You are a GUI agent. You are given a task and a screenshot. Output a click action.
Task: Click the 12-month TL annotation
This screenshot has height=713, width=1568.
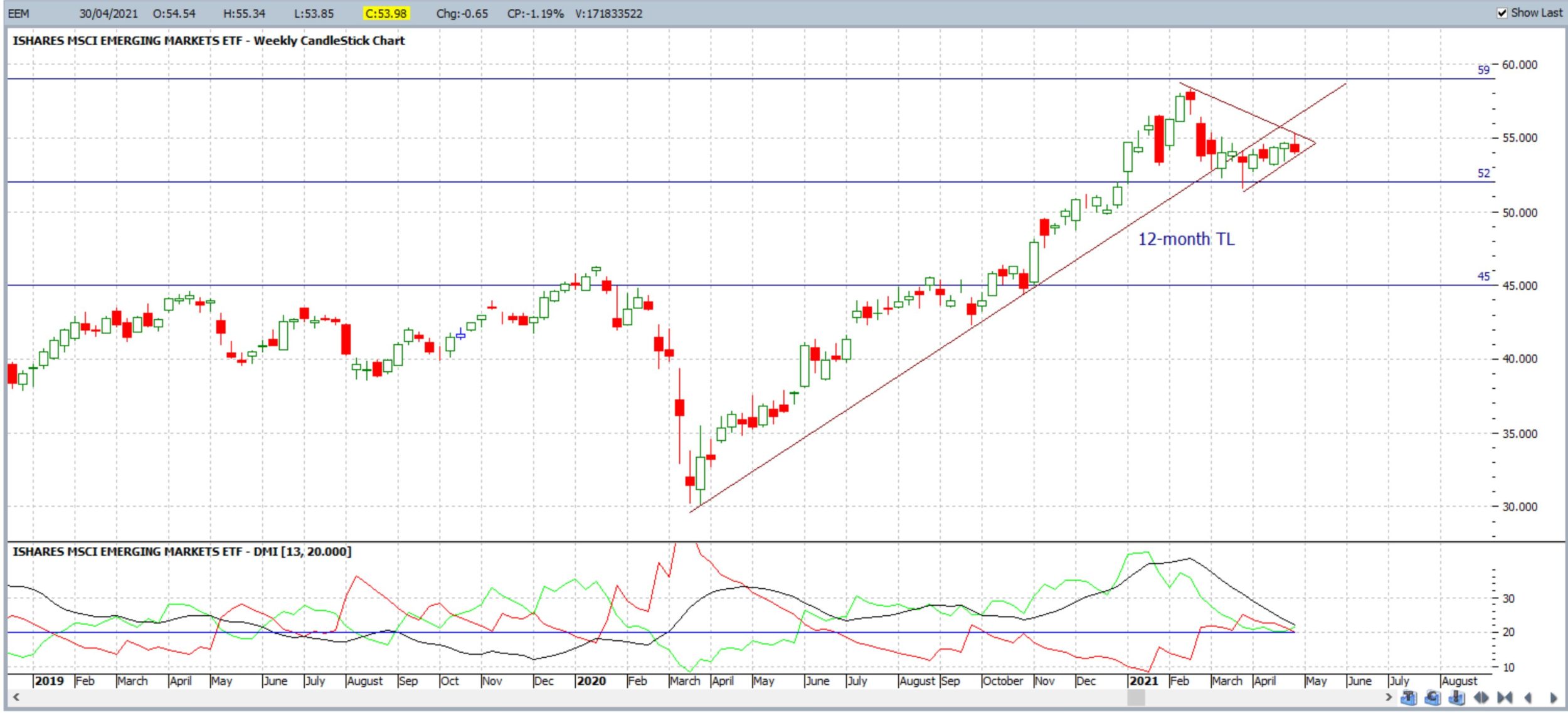tap(1186, 239)
